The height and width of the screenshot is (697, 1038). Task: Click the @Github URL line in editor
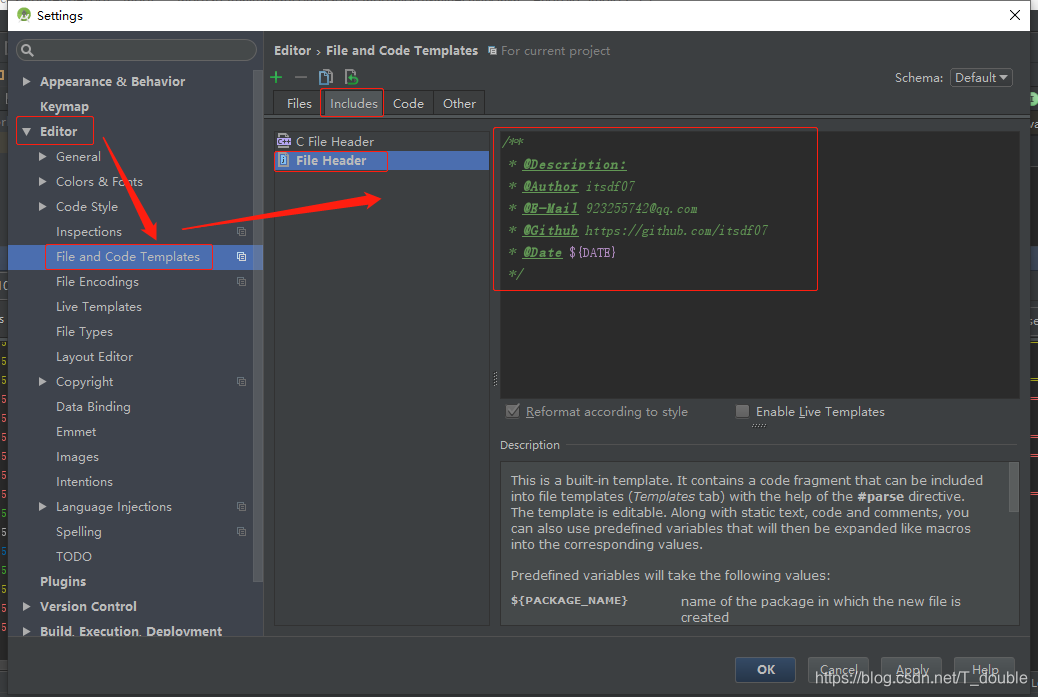(638, 230)
